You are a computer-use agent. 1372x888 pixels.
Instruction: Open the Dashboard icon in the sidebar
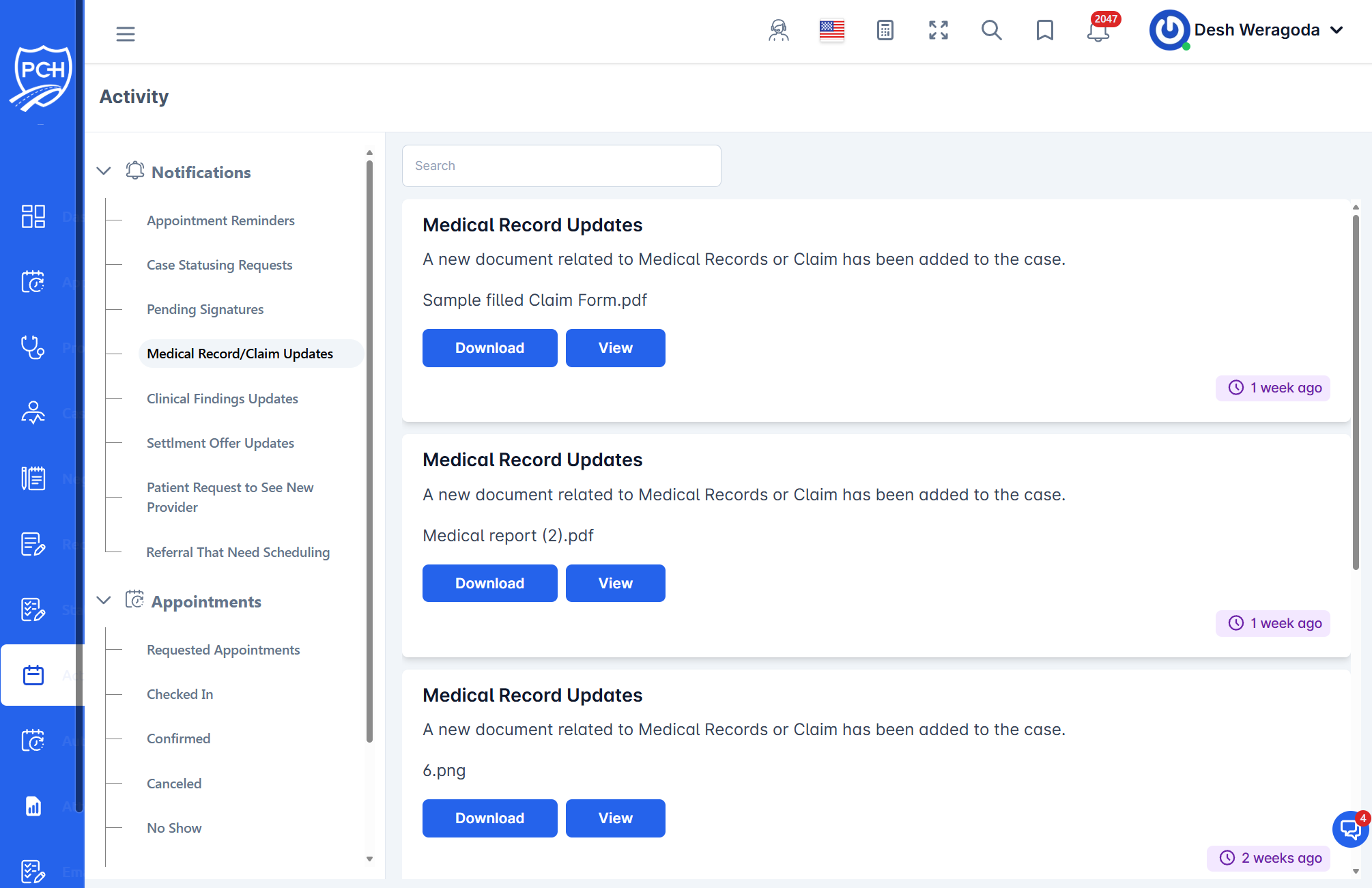click(x=32, y=216)
